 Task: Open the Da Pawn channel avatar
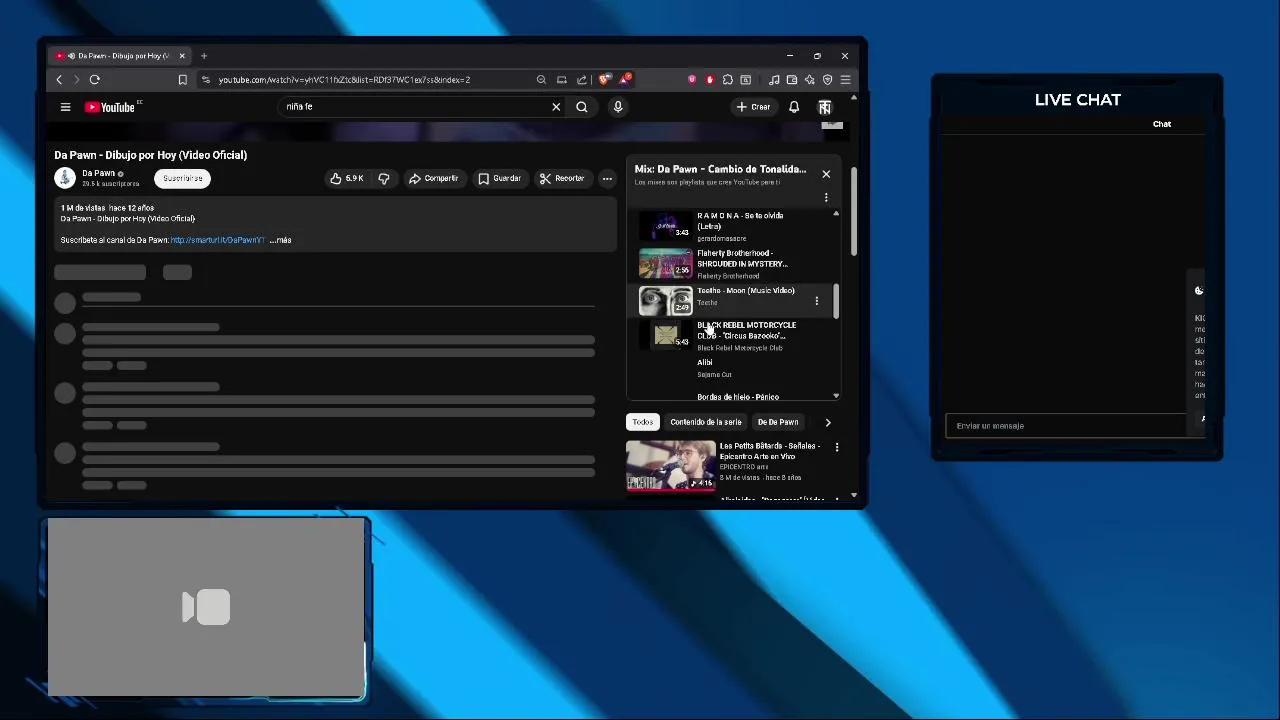[x=65, y=178]
